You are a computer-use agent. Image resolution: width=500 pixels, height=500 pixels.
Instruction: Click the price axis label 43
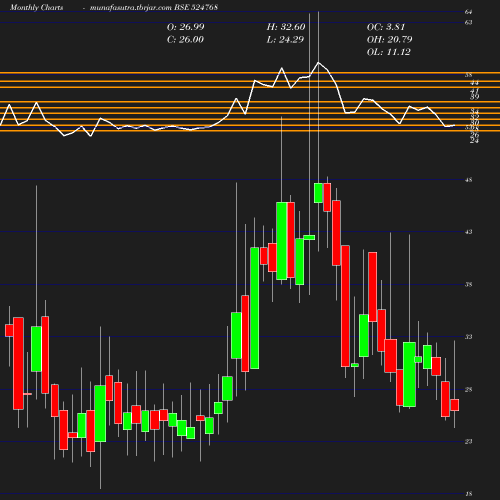coord(469,232)
